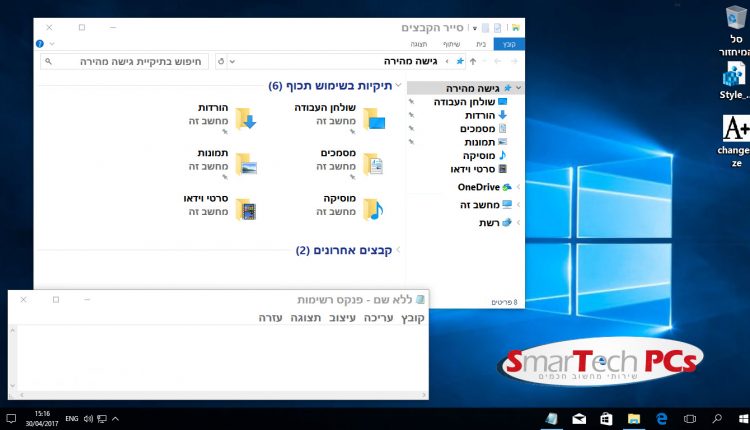This screenshot has height=430, width=750.
Task: Open the address bar history dropdown
Action: pos(232,61)
